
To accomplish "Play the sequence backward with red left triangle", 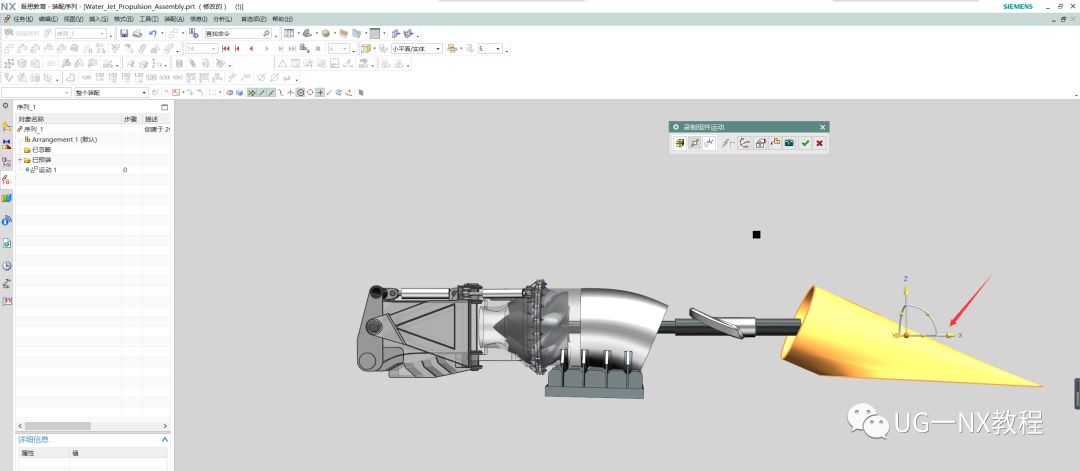I will pyautogui.click(x=251, y=49).
